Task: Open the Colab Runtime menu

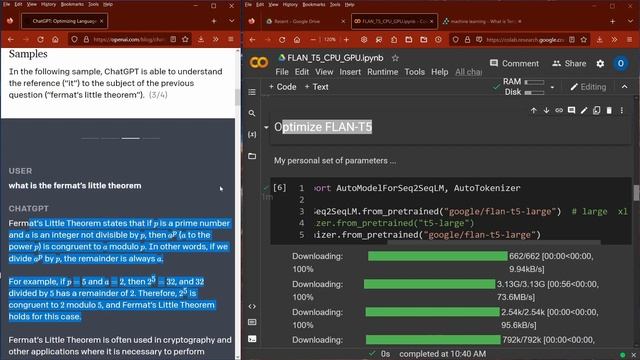Action: (x=382, y=72)
